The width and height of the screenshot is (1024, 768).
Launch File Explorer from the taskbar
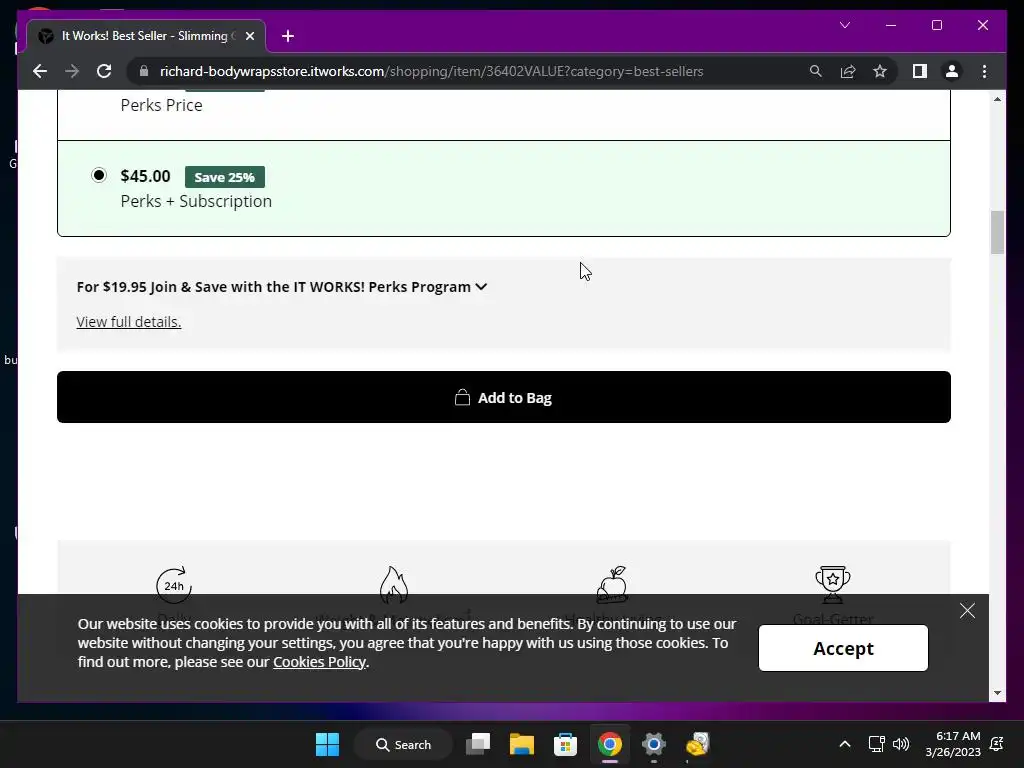click(x=522, y=744)
